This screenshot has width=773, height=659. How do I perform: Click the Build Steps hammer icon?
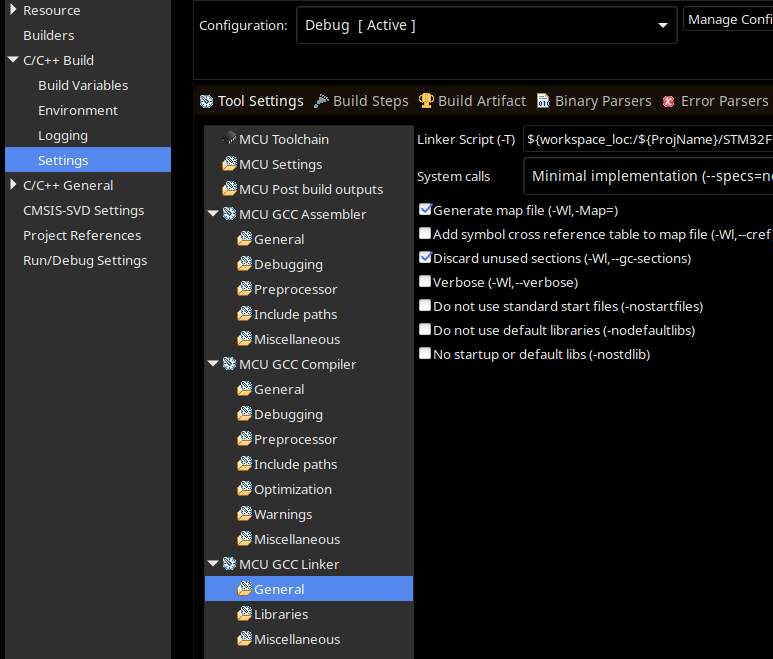coord(321,101)
